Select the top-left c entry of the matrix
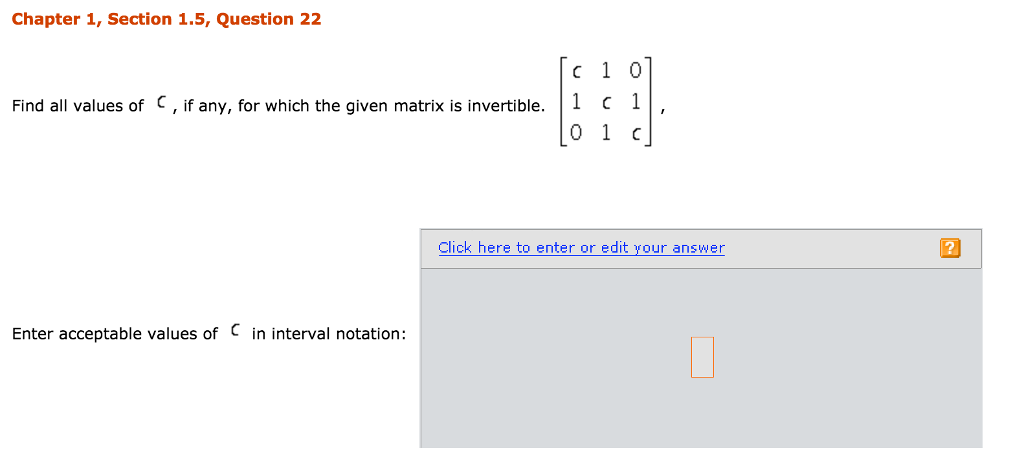Screen dimensions: 1024x465 [x=577, y=71]
